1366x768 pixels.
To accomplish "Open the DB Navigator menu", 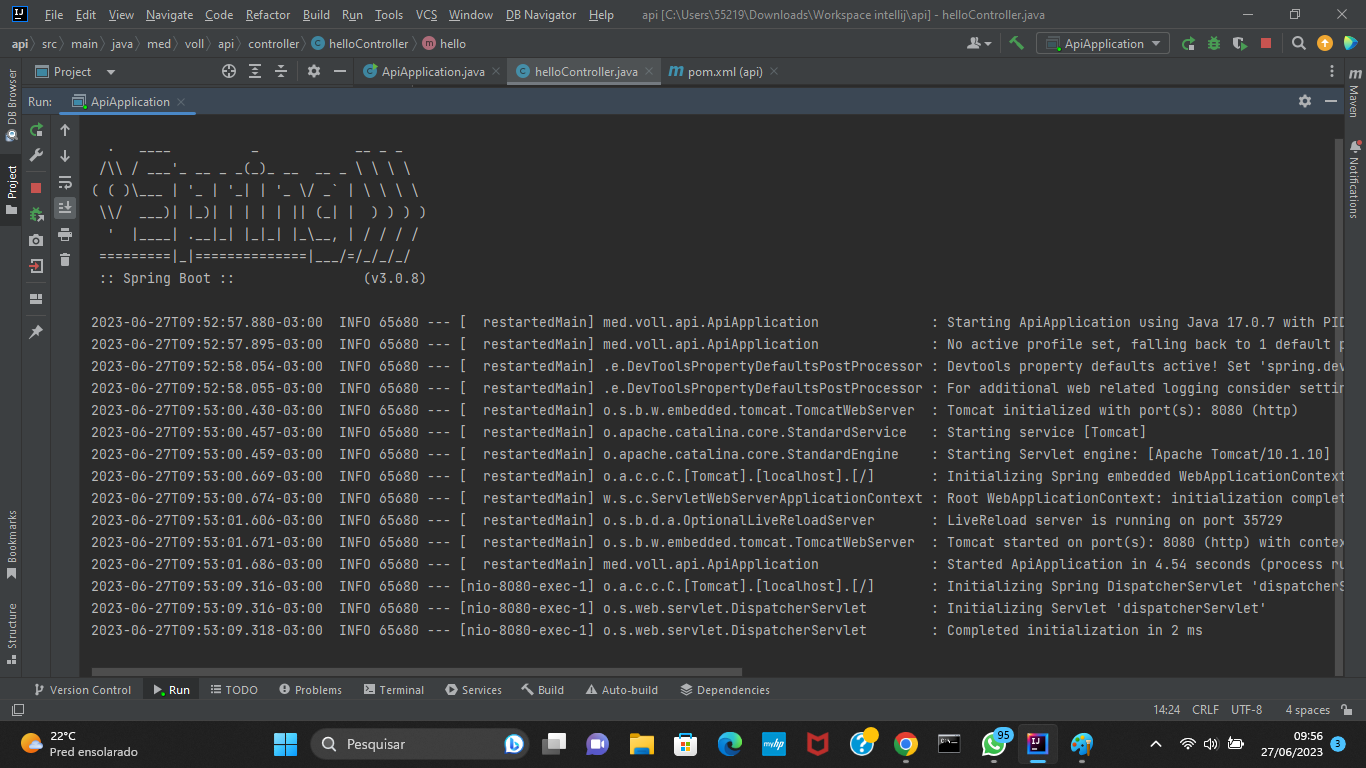I will point(541,15).
